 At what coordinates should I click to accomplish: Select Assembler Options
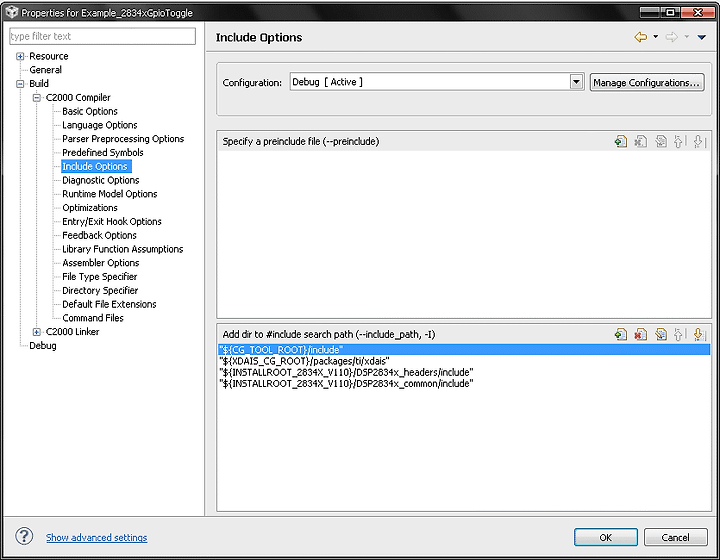click(x=101, y=263)
